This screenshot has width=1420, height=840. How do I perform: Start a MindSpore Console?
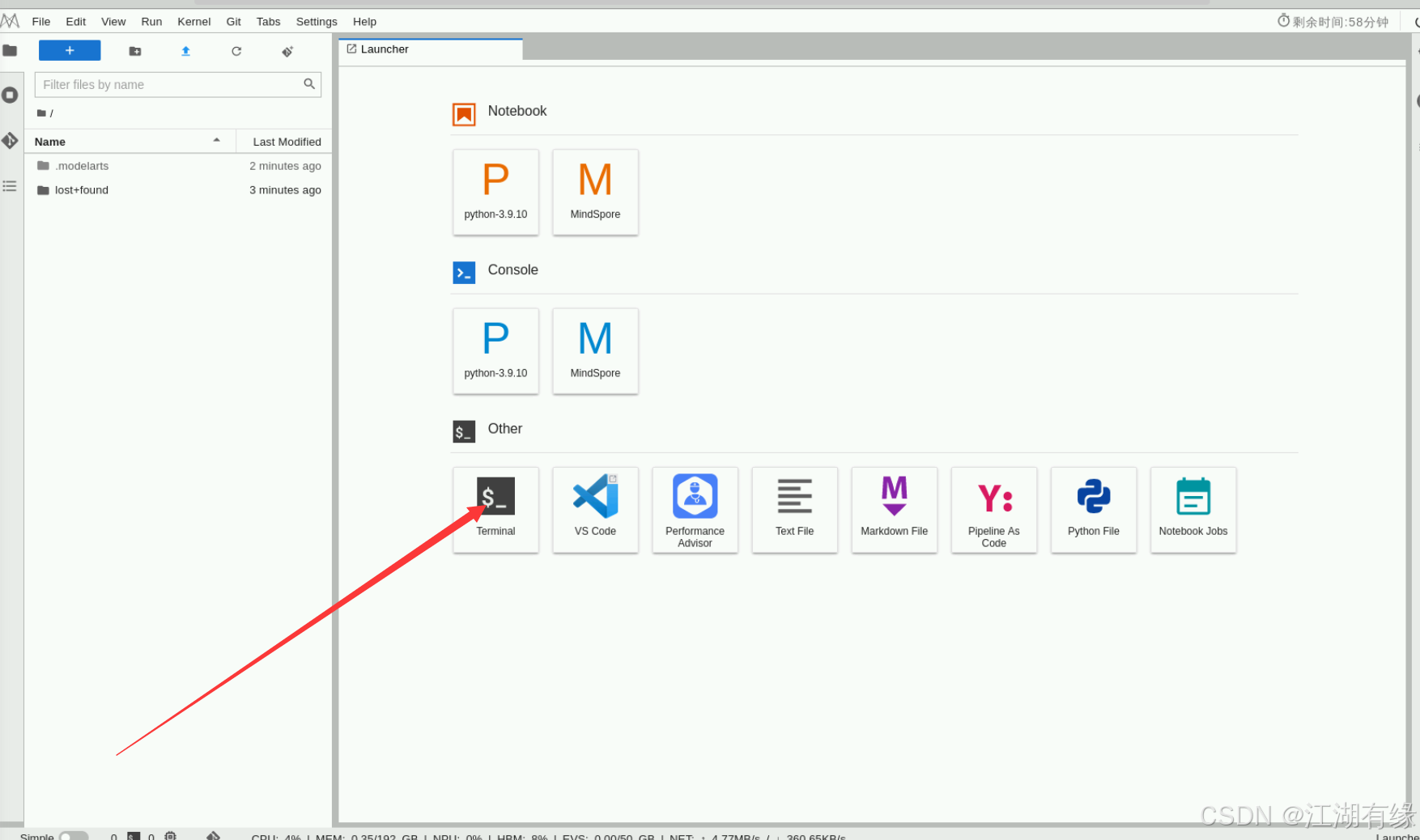(595, 350)
